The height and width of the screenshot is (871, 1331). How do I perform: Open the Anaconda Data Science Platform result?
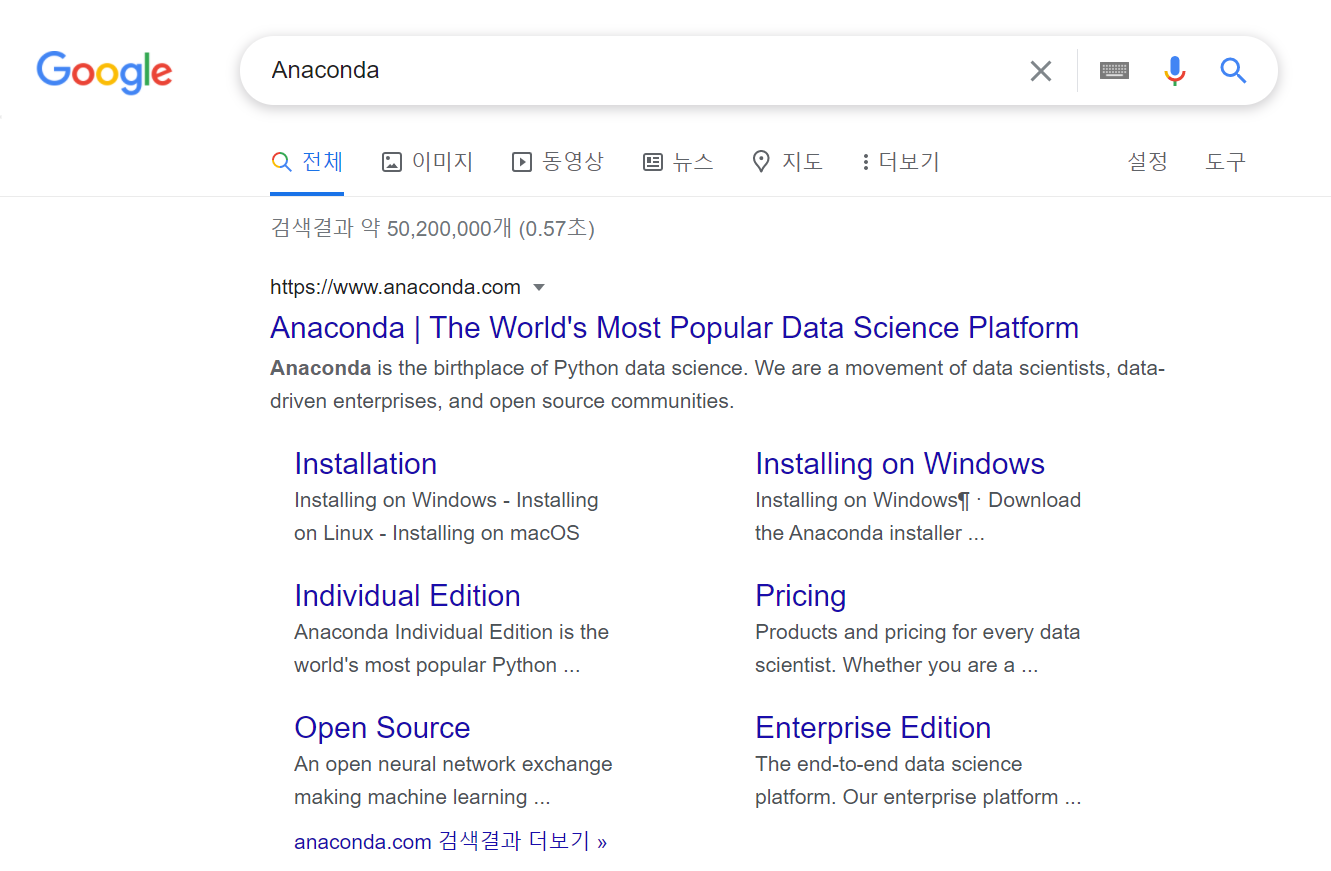coord(674,328)
